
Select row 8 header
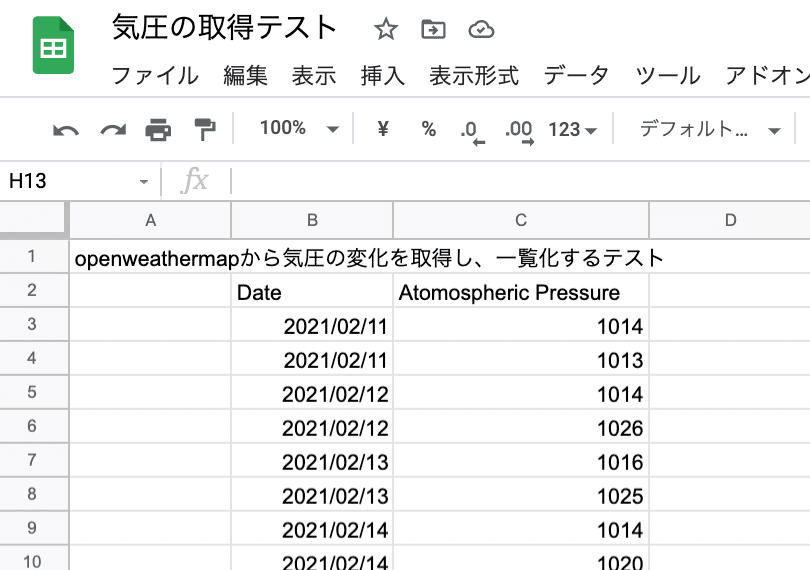point(32,494)
